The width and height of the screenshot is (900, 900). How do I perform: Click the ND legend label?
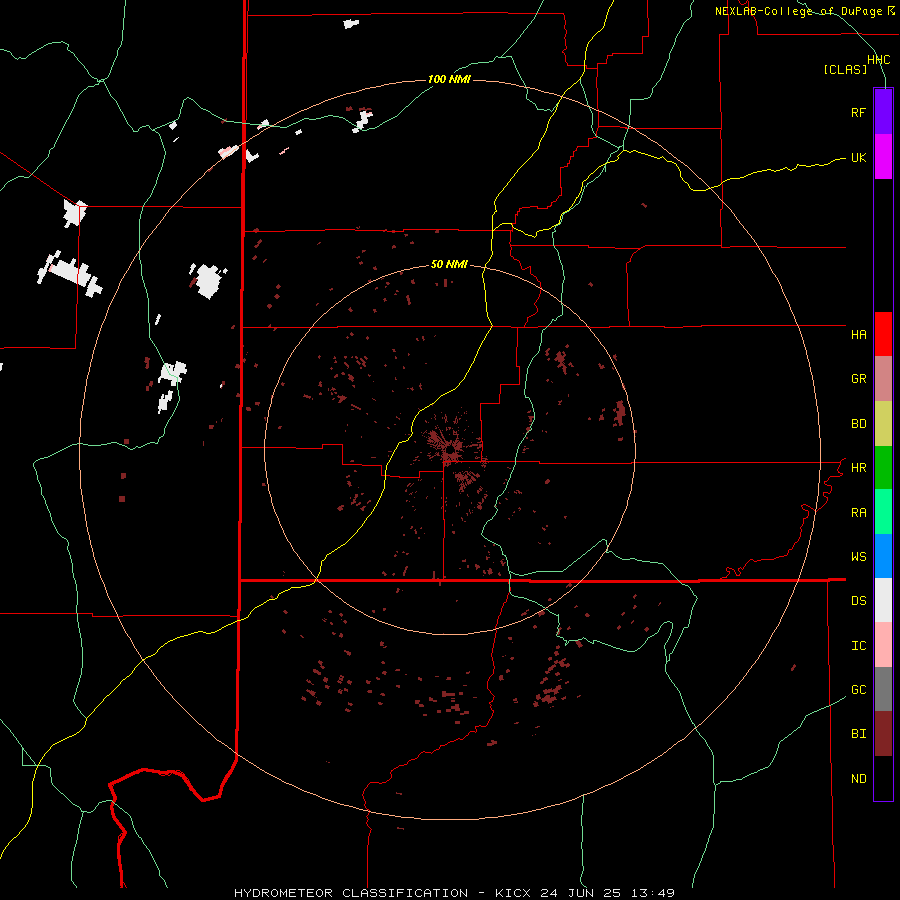click(x=858, y=779)
